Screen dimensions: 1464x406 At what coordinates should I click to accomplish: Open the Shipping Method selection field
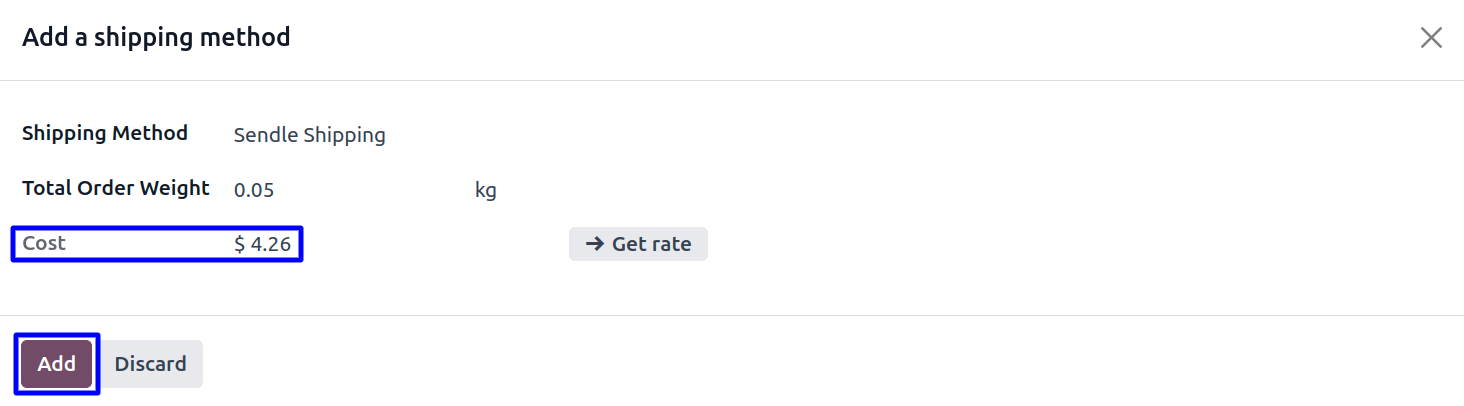(310, 135)
